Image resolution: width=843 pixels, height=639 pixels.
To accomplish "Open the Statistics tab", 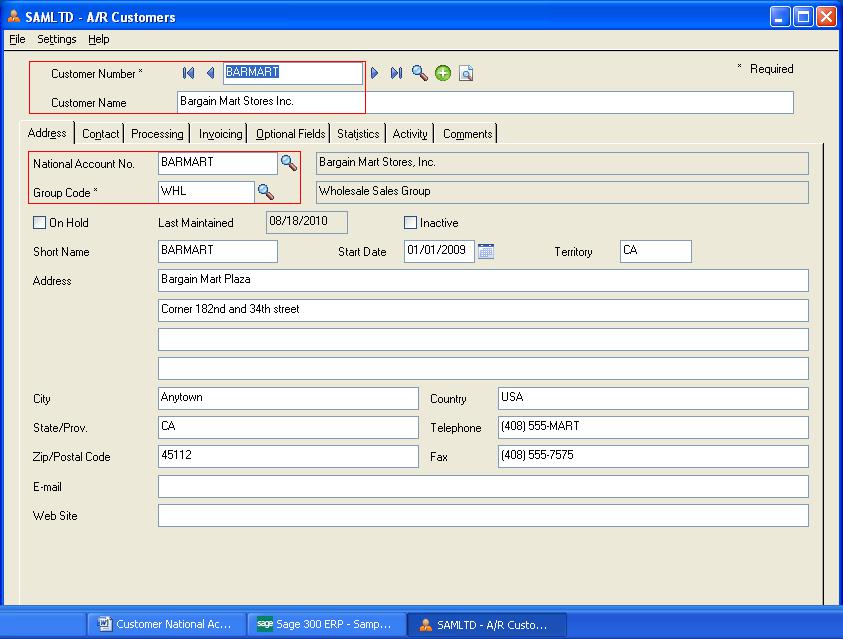I will click(358, 134).
